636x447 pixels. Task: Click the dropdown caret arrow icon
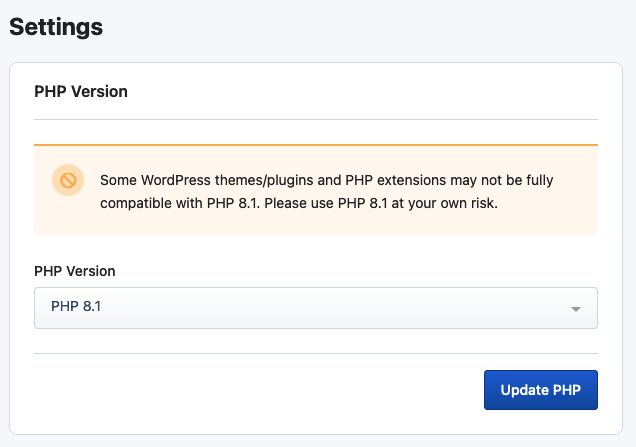tap(576, 309)
